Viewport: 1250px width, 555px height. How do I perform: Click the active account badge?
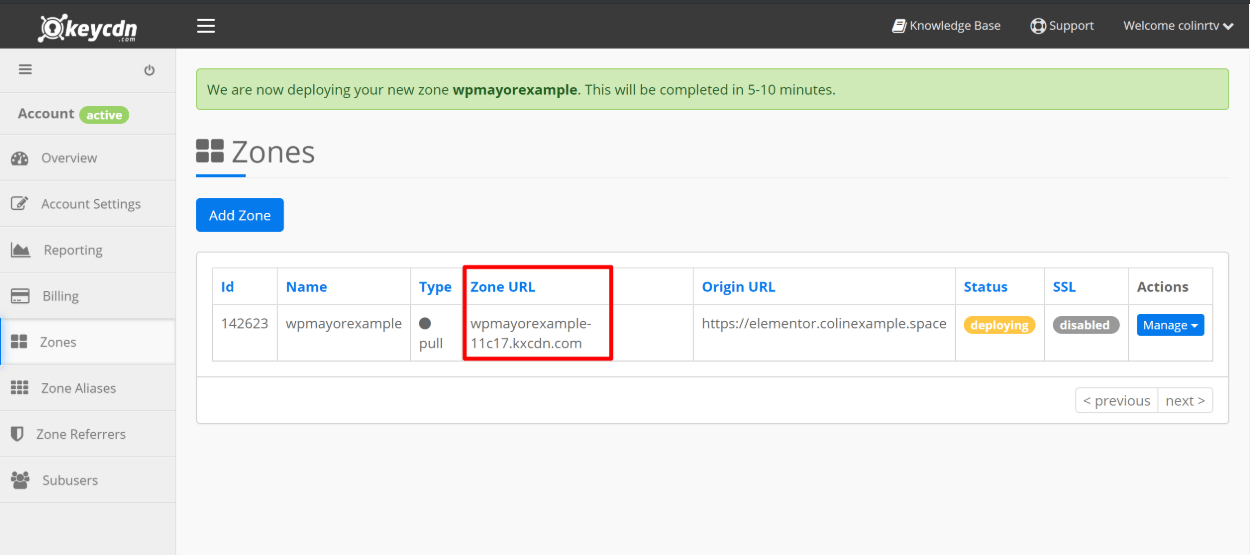pos(104,115)
